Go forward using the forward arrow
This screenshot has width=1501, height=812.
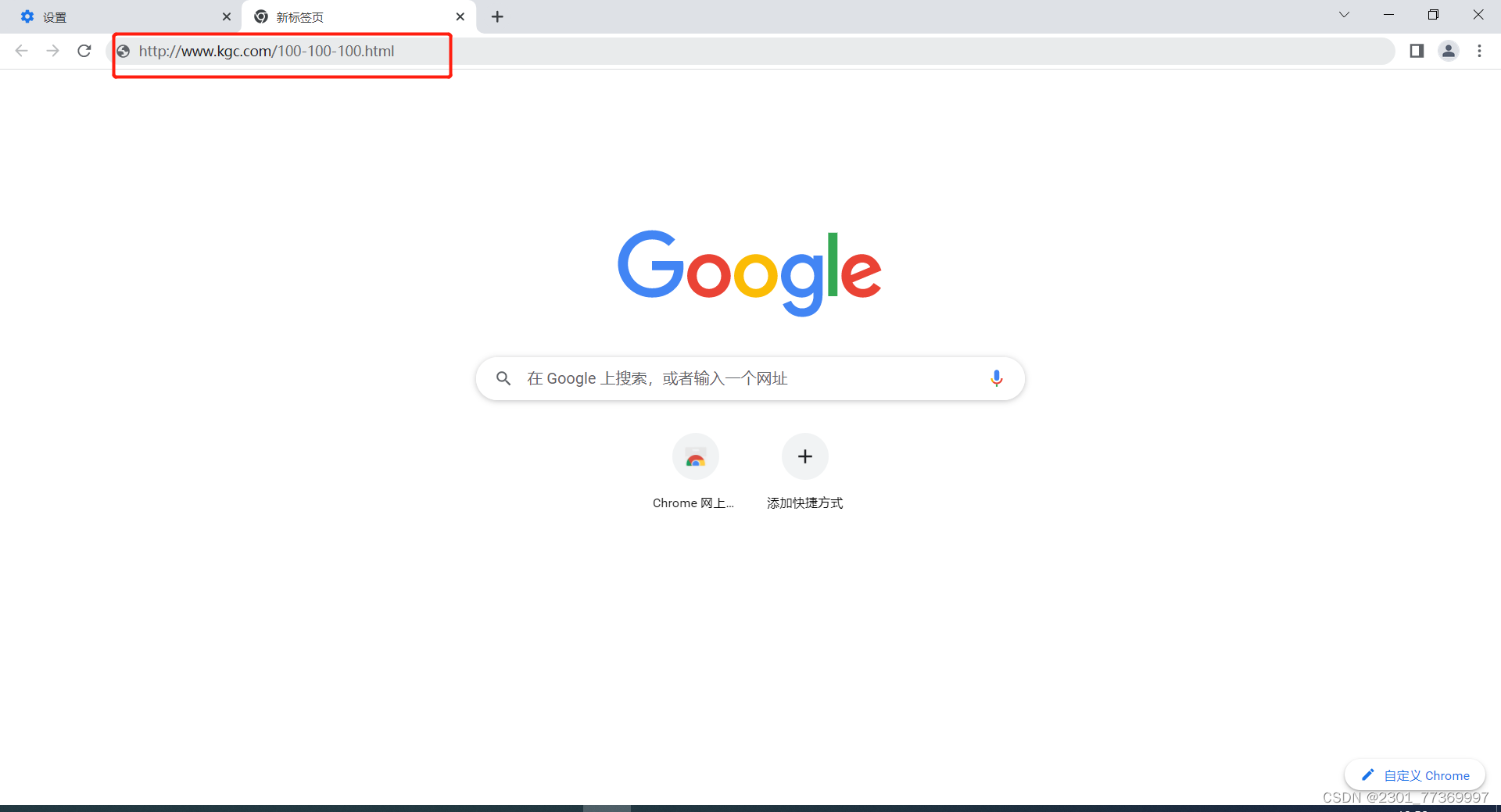[x=52, y=51]
